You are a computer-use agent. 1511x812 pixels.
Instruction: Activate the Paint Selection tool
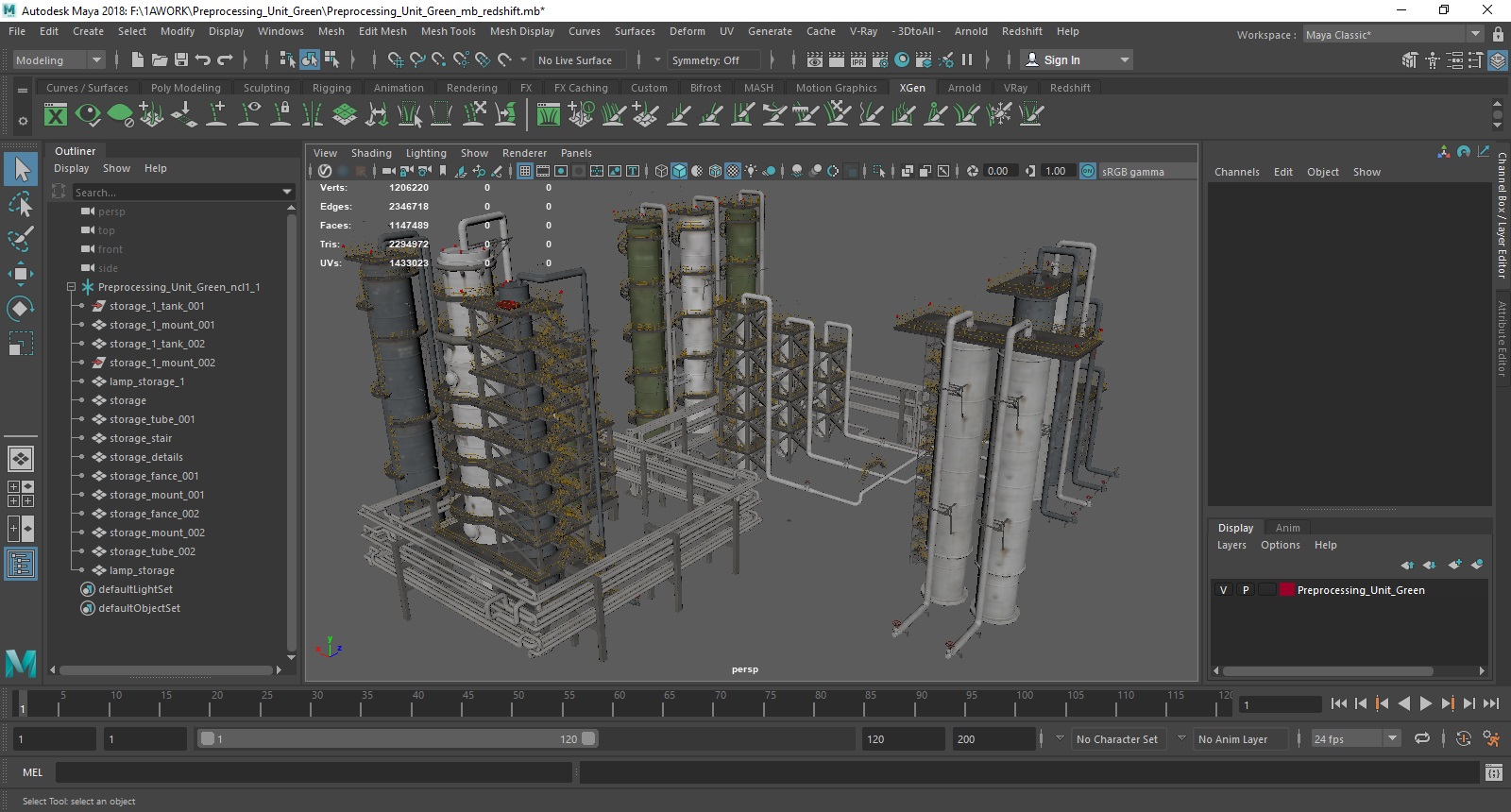coord(21,239)
